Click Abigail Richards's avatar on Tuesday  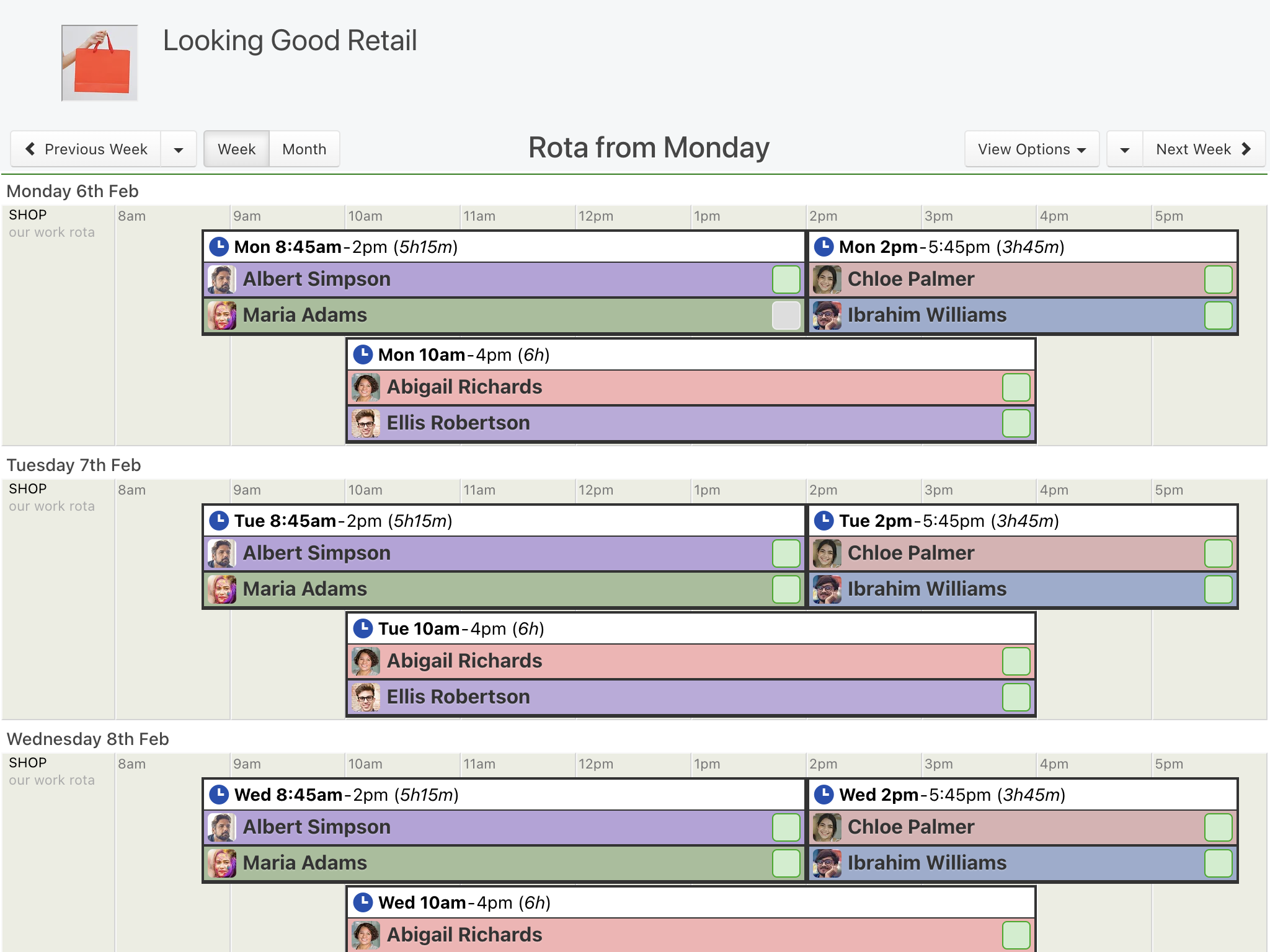pos(366,661)
